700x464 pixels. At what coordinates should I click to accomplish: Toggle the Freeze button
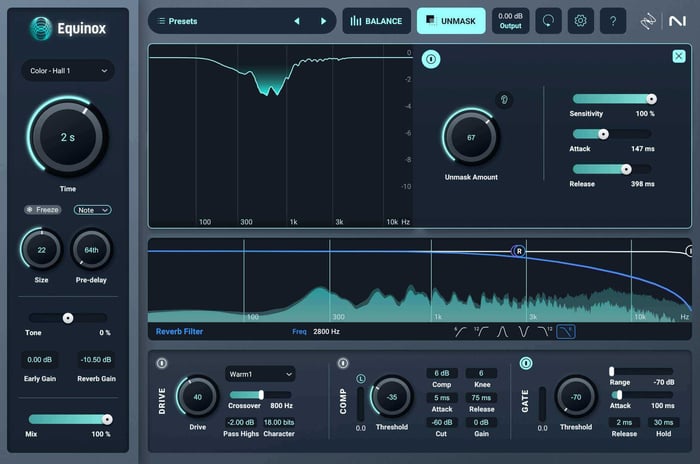tap(43, 209)
